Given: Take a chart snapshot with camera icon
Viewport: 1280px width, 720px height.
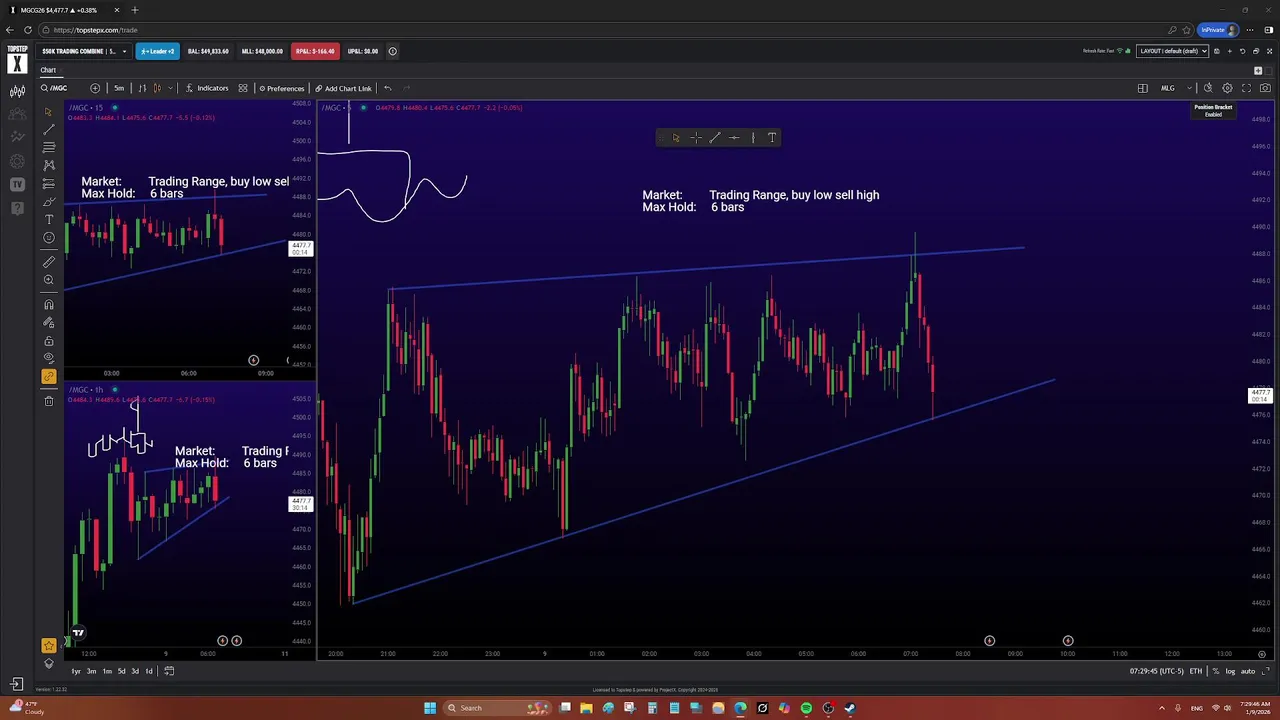Looking at the screenshot, I should point(1265,88).
